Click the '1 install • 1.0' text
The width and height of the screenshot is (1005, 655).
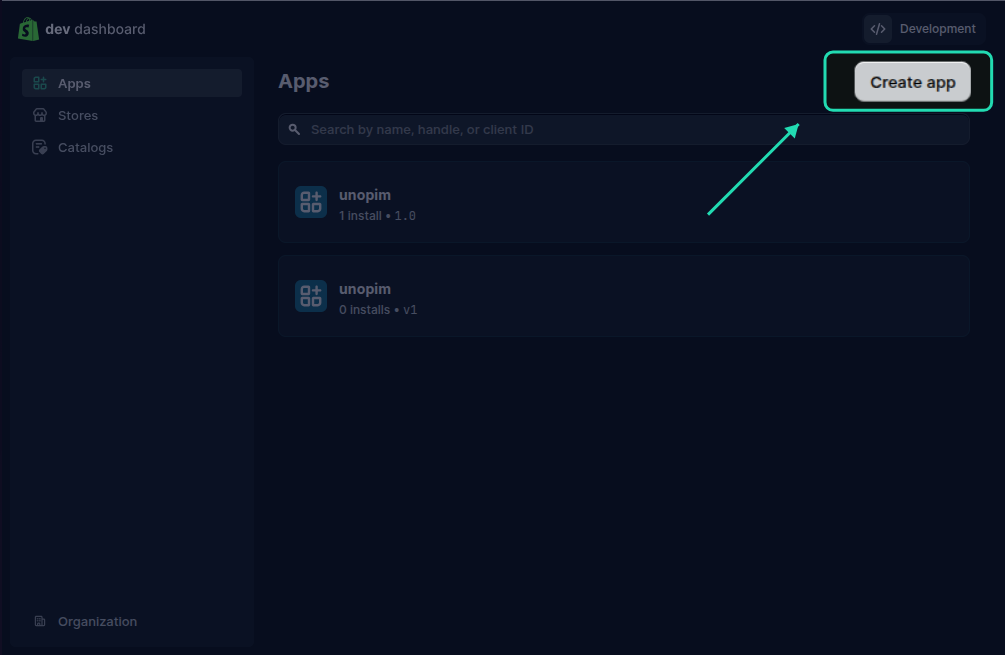pyautogui.click(x=377, y=216)
